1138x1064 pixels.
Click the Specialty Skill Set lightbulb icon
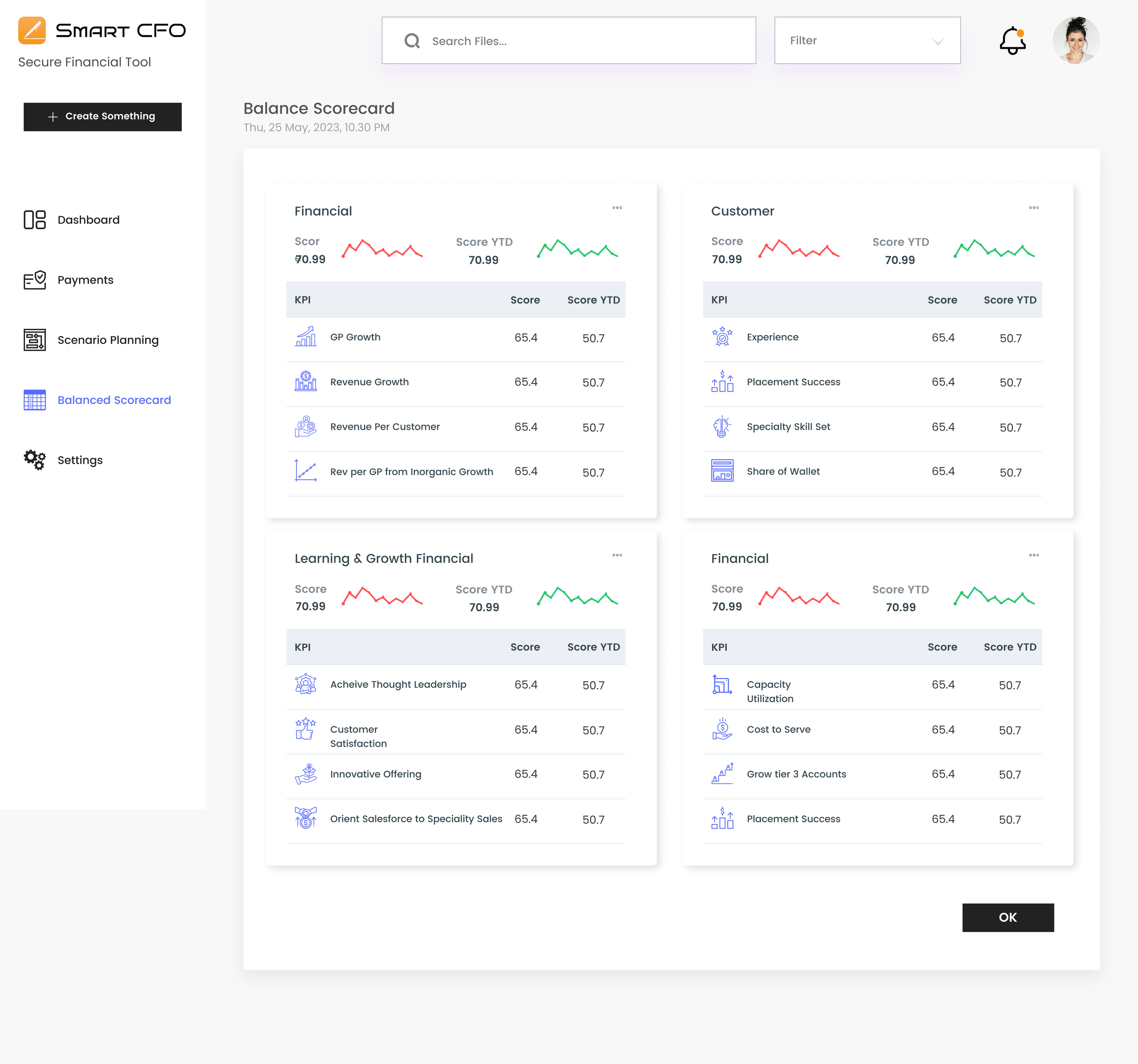722,426
